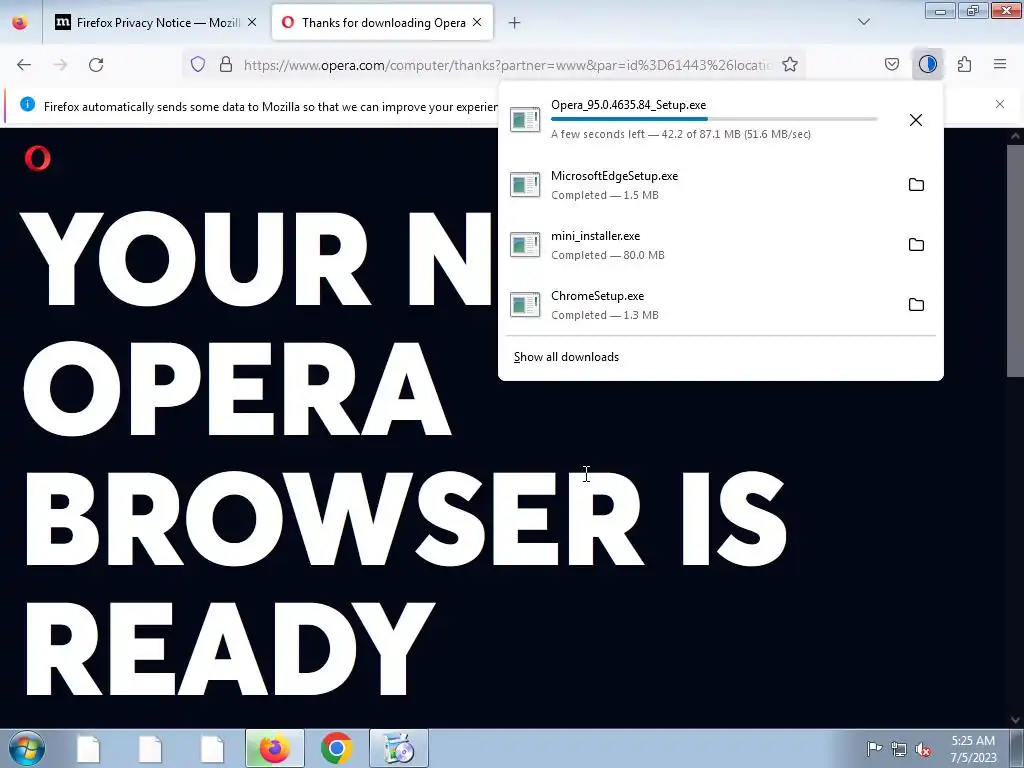
Task: Open folder containing MicrosoftEdgeSetup.exe
Action: [916, 185]
